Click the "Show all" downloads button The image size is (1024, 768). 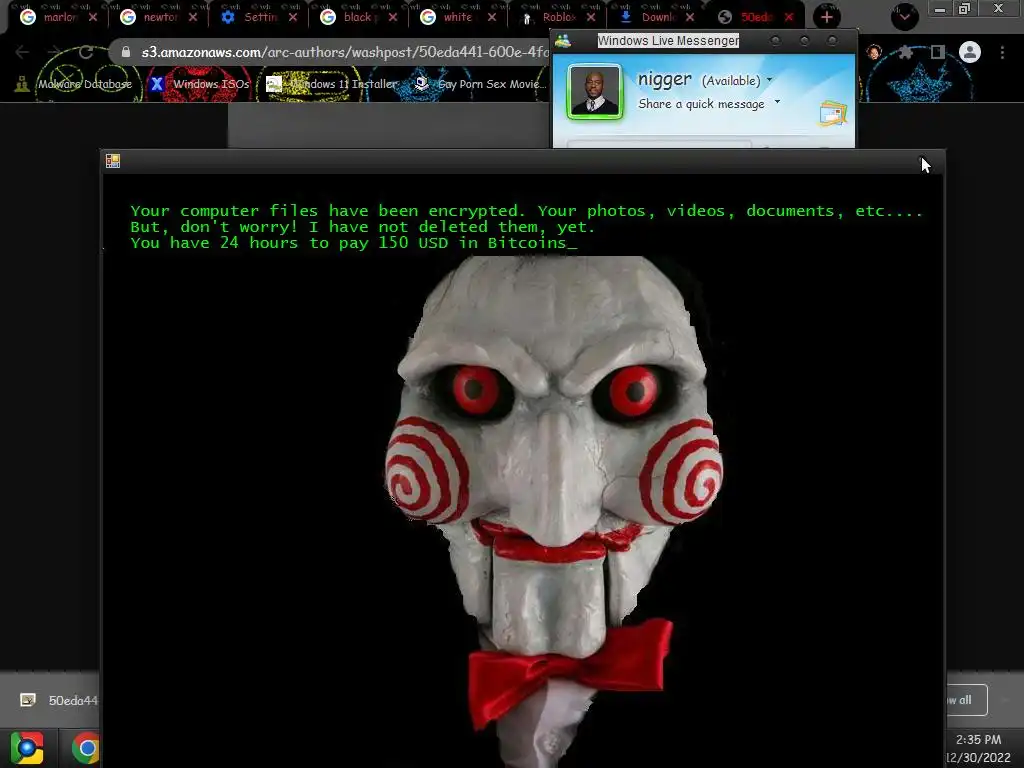967,700
